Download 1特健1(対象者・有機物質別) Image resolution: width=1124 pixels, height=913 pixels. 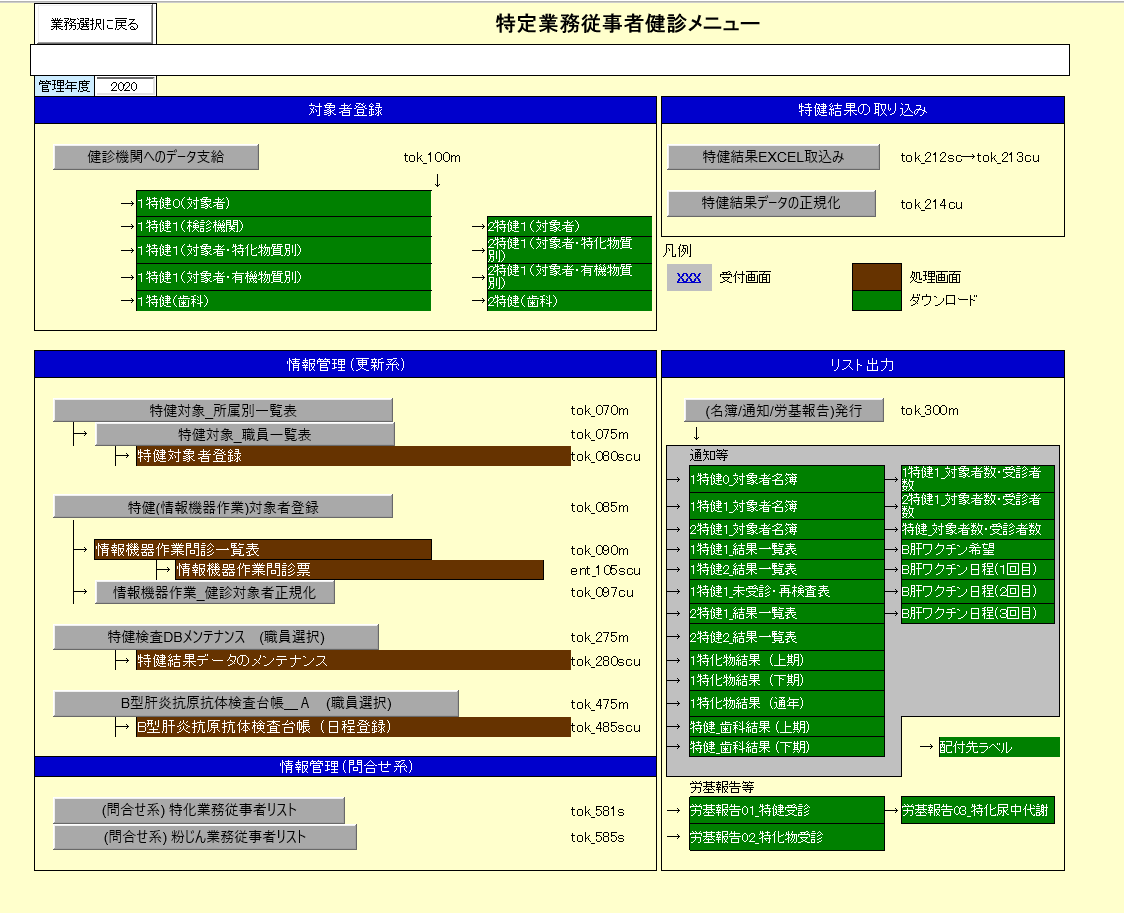tap(284, 277)
